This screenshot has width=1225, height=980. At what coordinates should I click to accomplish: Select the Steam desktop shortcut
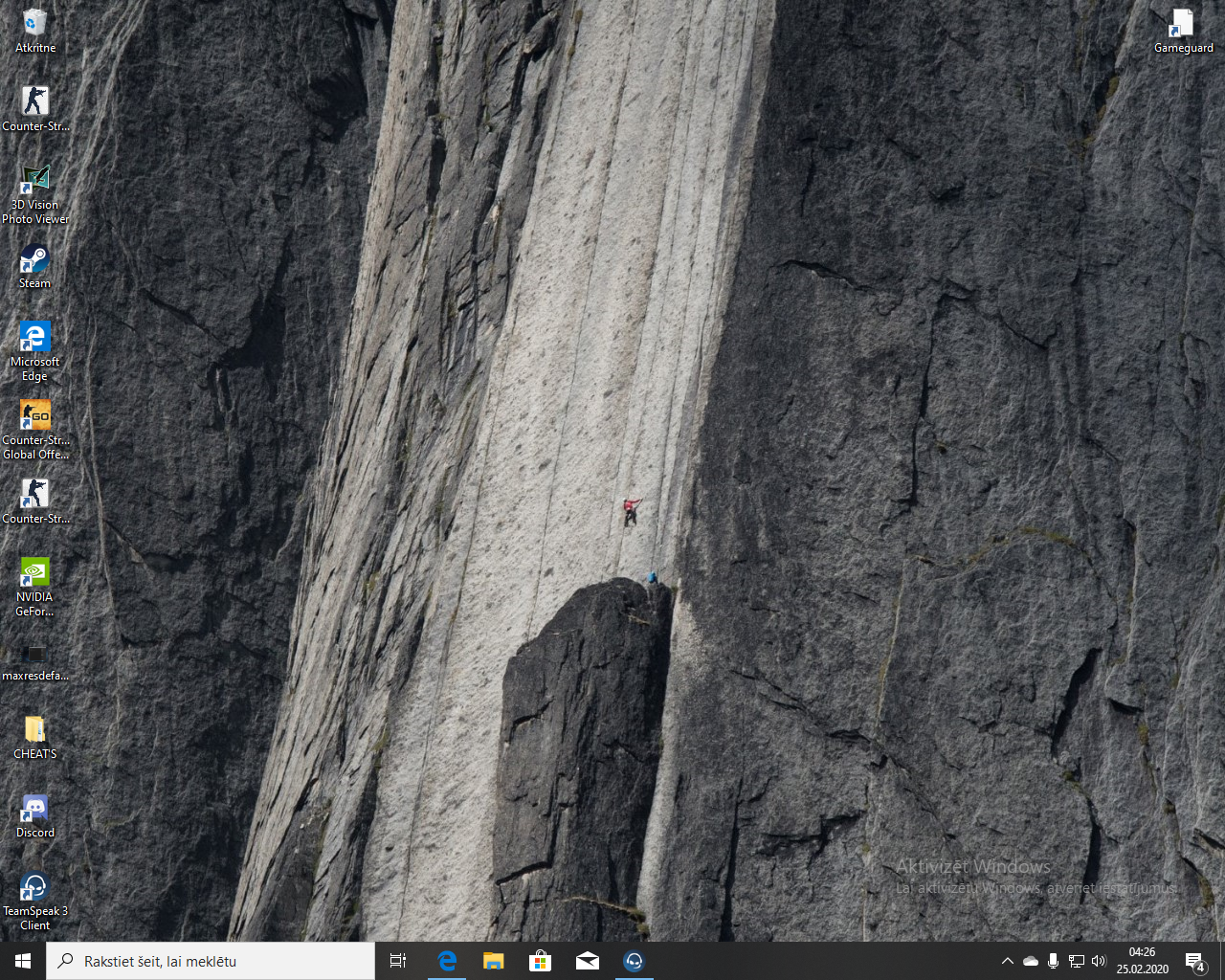pos(34,266)
